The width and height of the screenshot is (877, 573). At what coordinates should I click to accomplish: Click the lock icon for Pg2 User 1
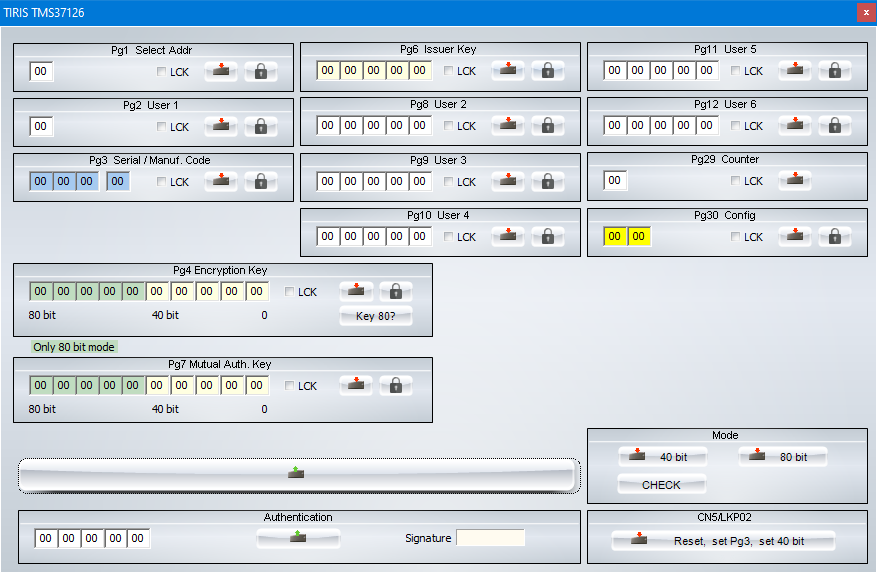pyautogui.click(x=261, y=126)
